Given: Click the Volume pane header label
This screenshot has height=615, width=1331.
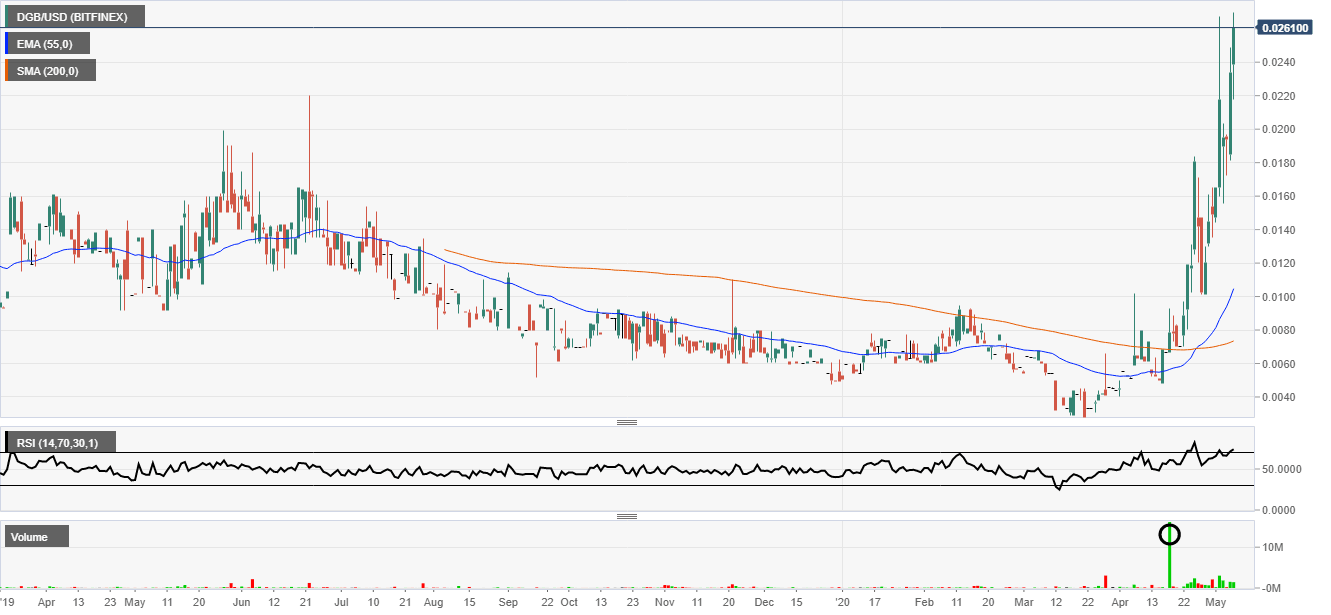Looking at the screenshot, I should [x=36, y=536].
